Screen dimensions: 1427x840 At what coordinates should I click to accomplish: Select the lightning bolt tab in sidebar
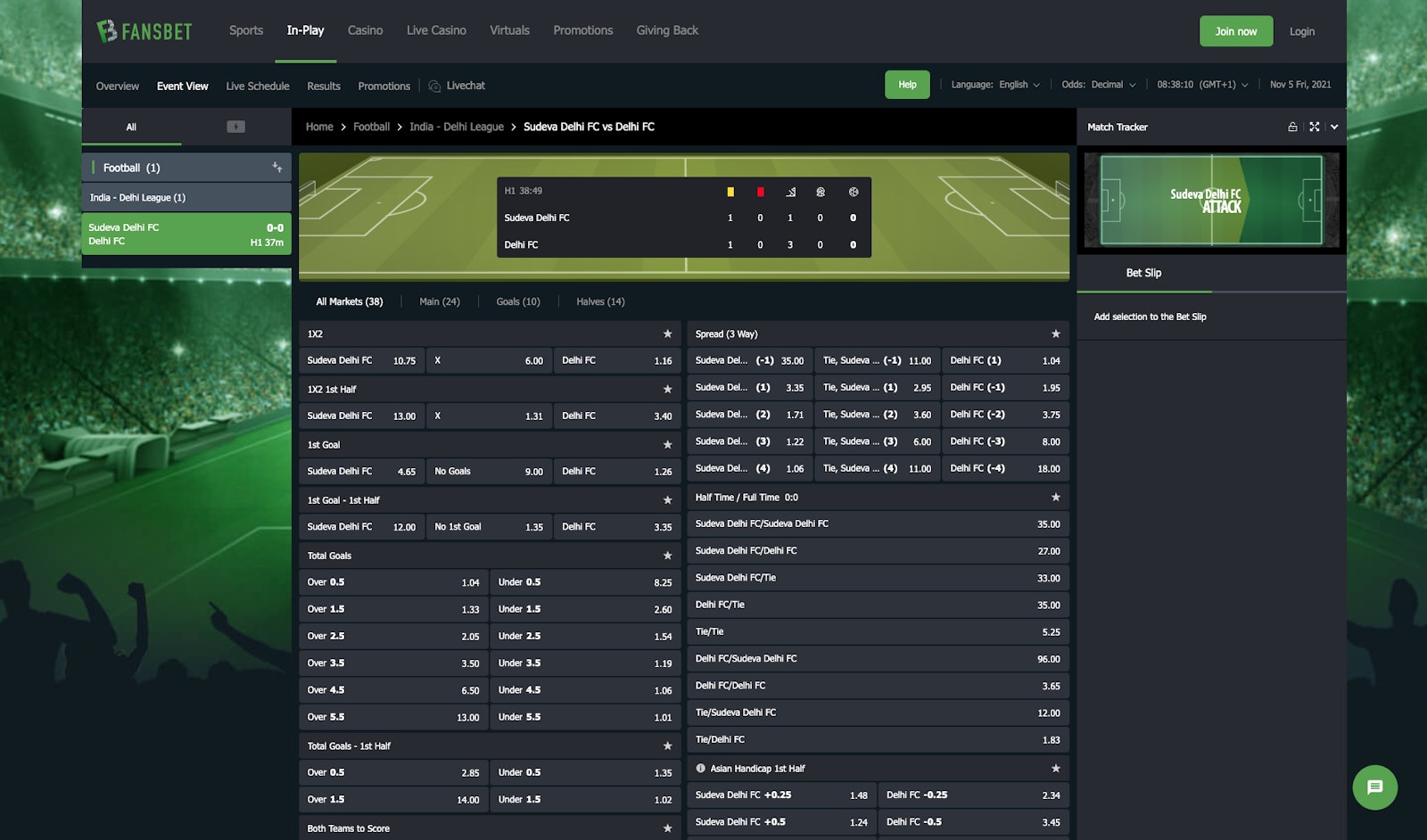point(235,127)
